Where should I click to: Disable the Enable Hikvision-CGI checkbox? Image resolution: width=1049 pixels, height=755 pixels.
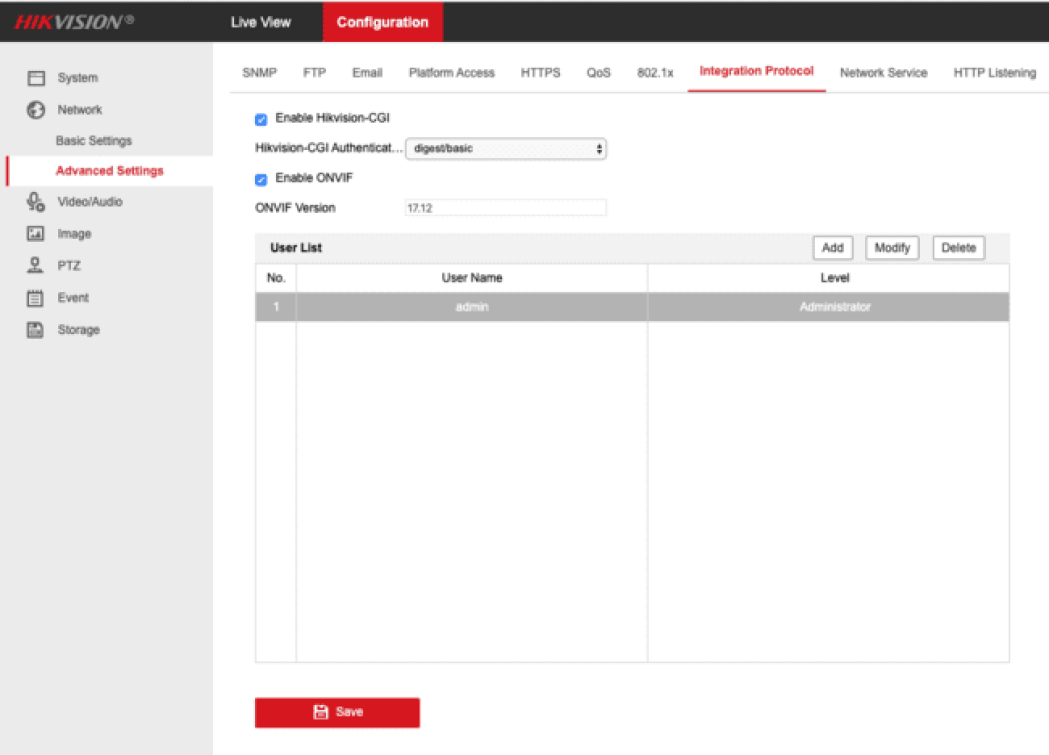coord(261,119)
